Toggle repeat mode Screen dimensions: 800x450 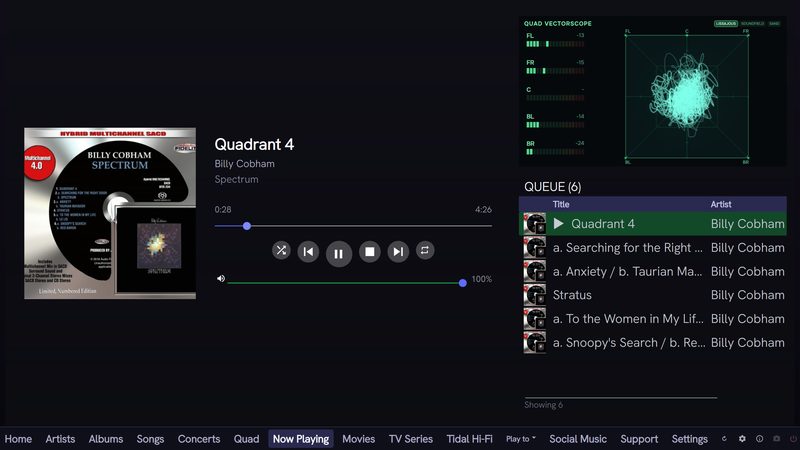[x=424, y=251]
